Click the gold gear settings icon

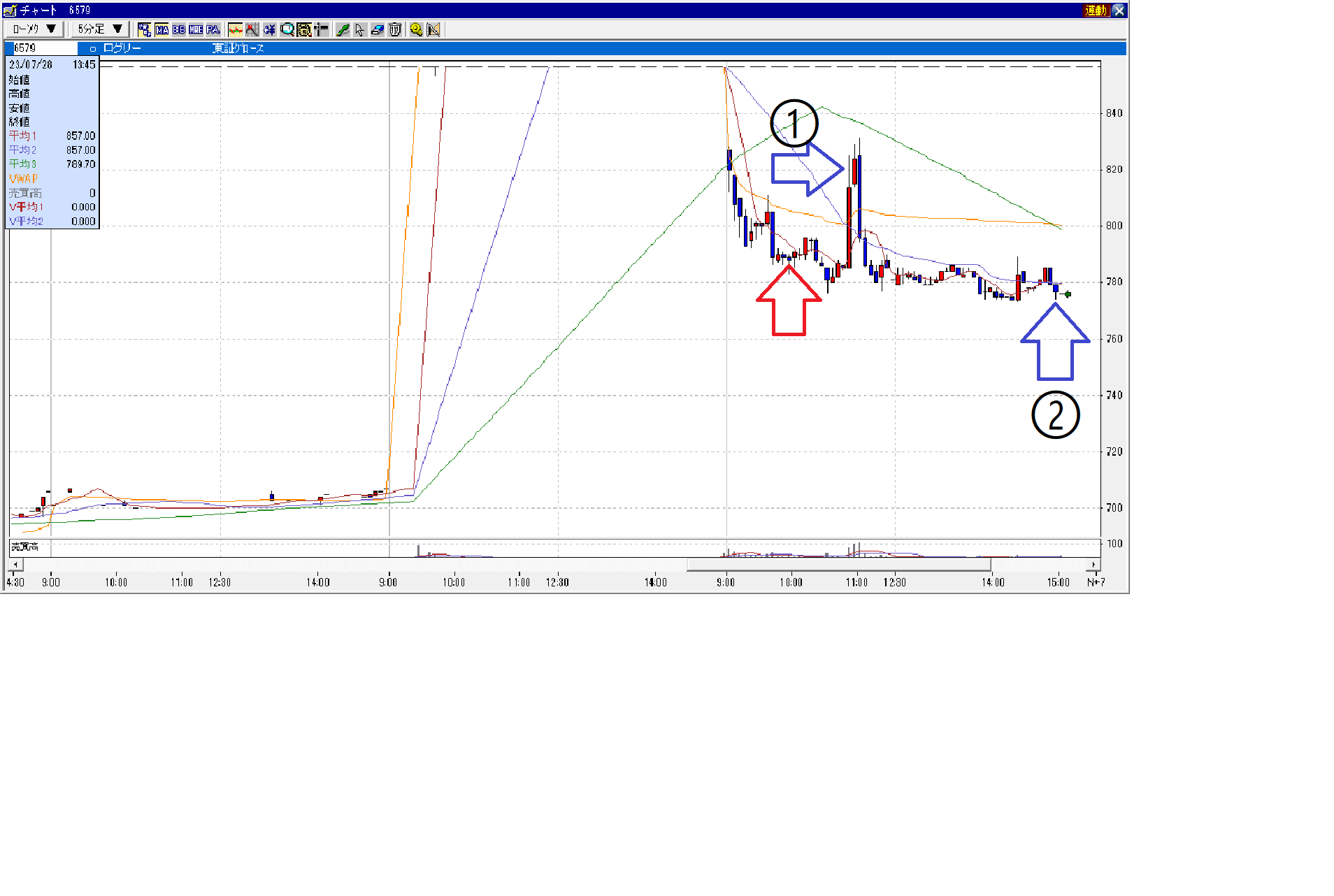[x=416, y=29]
